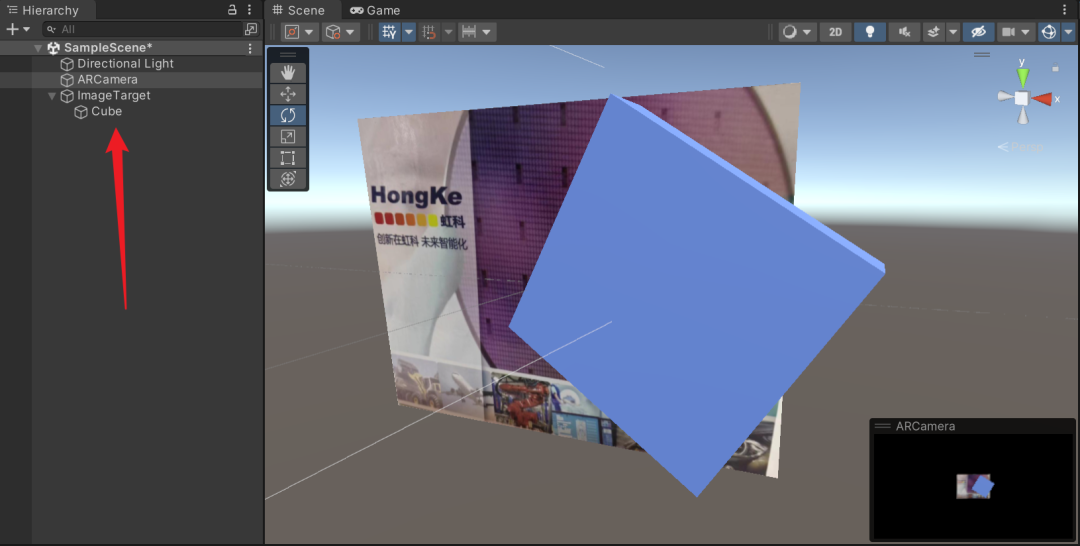Click the orientation gizmo overlay handle

[x=982, y=54]
